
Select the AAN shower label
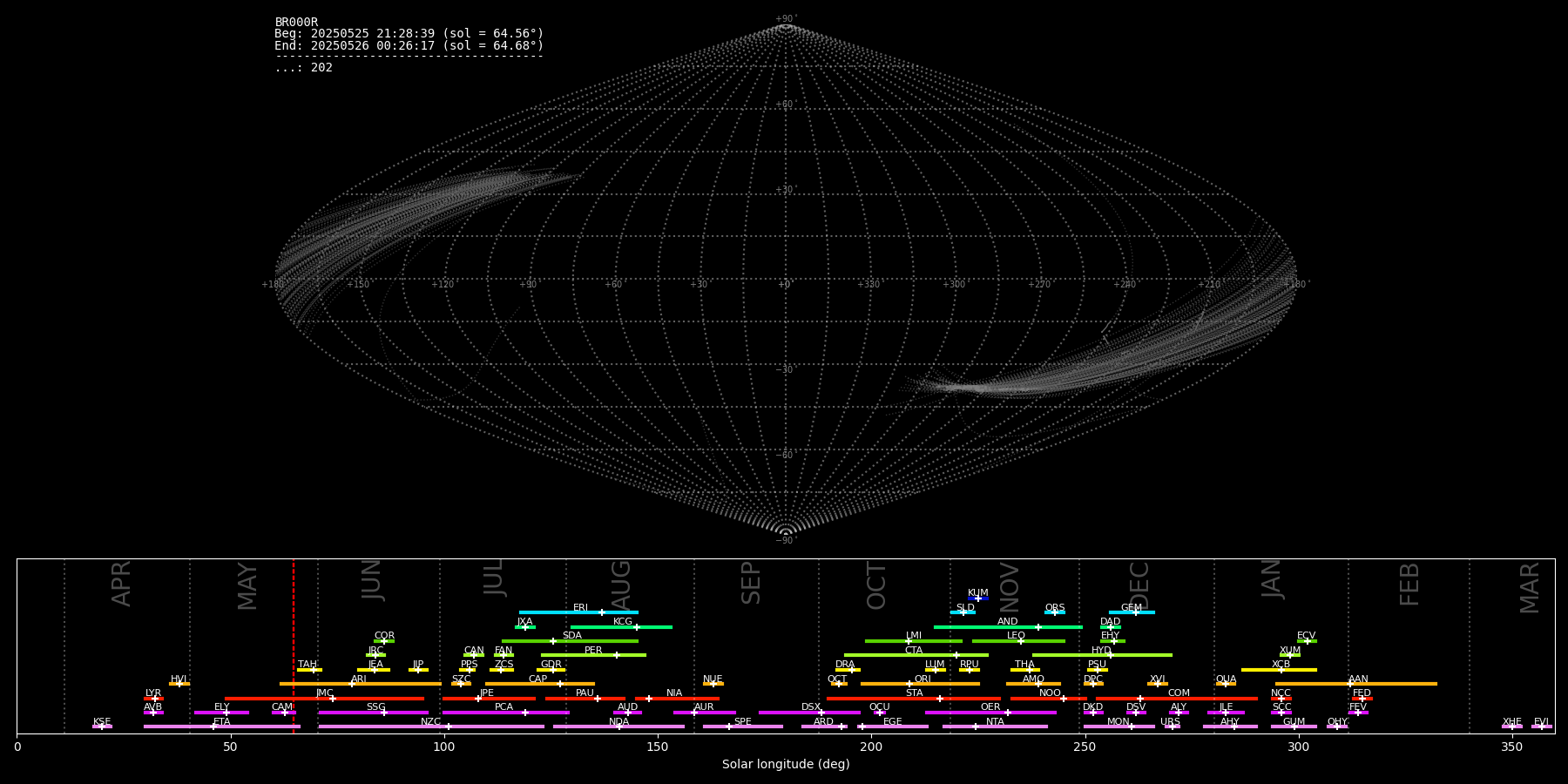(1358, 679)
